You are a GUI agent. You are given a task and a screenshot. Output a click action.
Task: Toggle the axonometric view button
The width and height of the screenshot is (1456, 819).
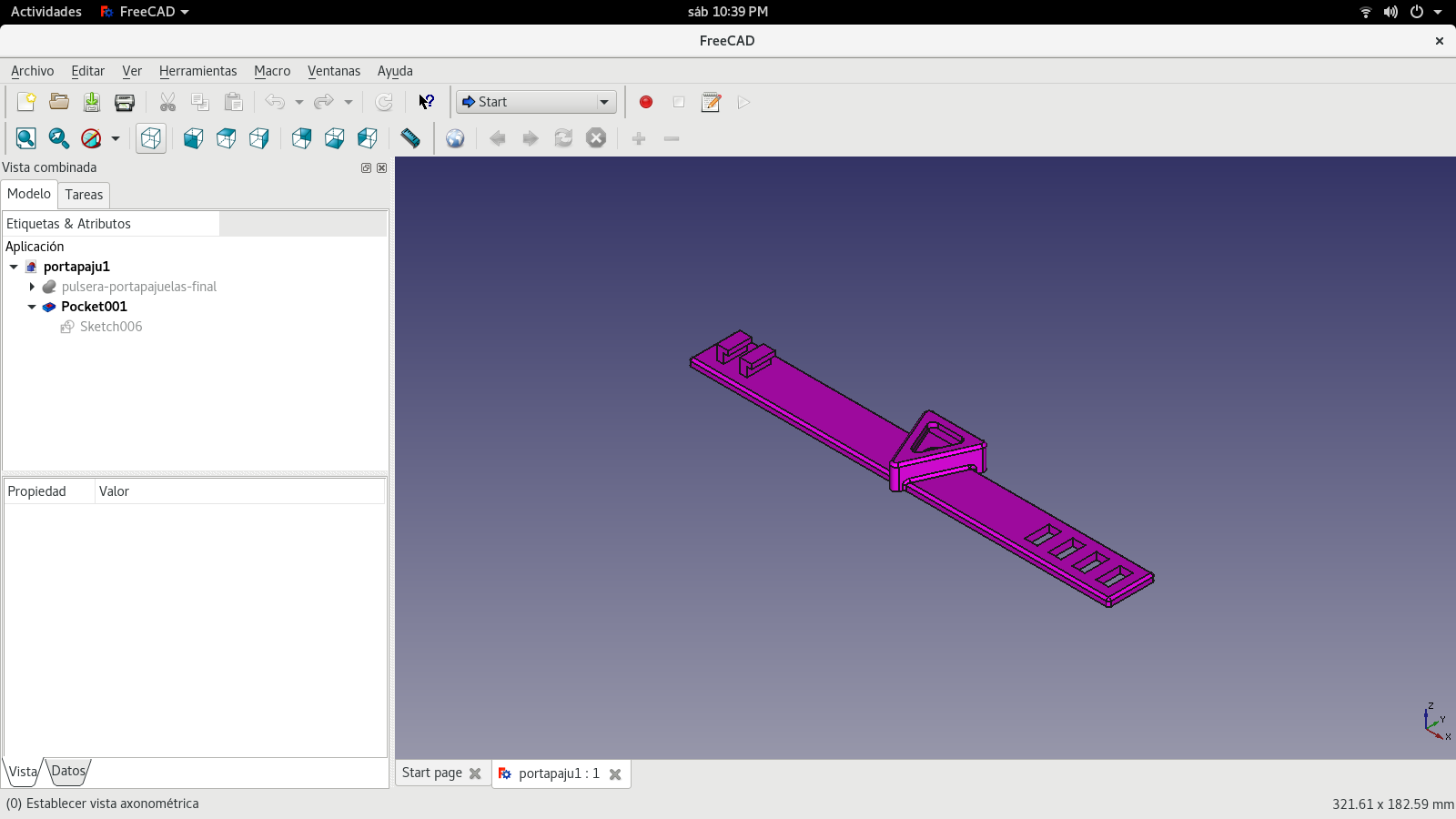(150, 138)
